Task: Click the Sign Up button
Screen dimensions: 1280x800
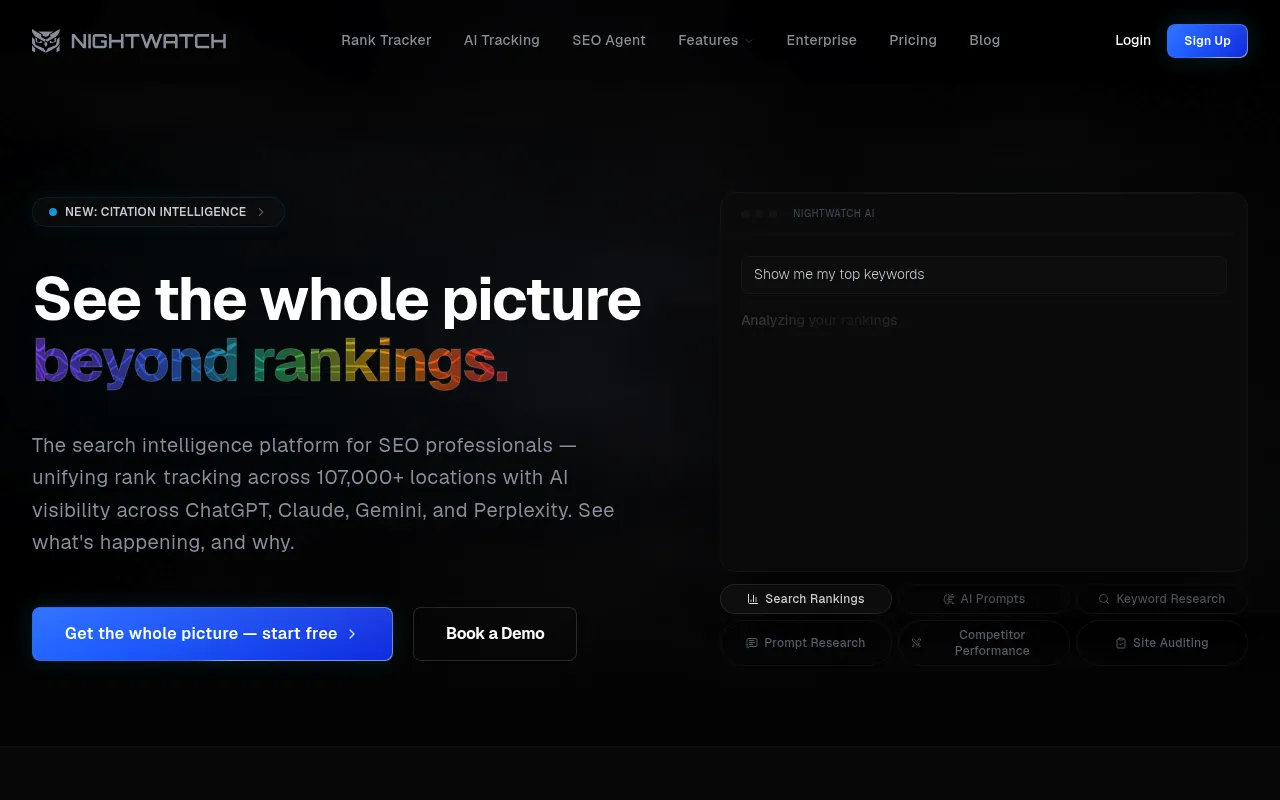Action: pyautogui.click(x=1207, y=41)
